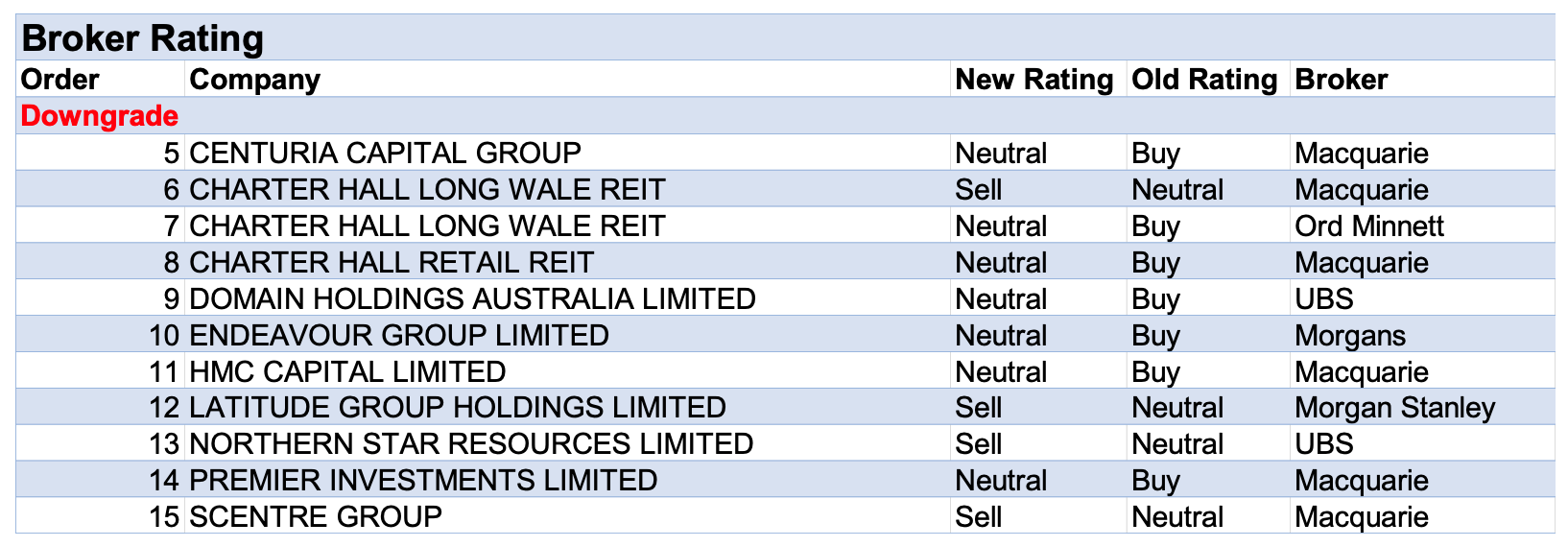Click the Ord Minnett broker cell
The width and height of the screenshot is (1568, 547).
(x=1368, y=226)
